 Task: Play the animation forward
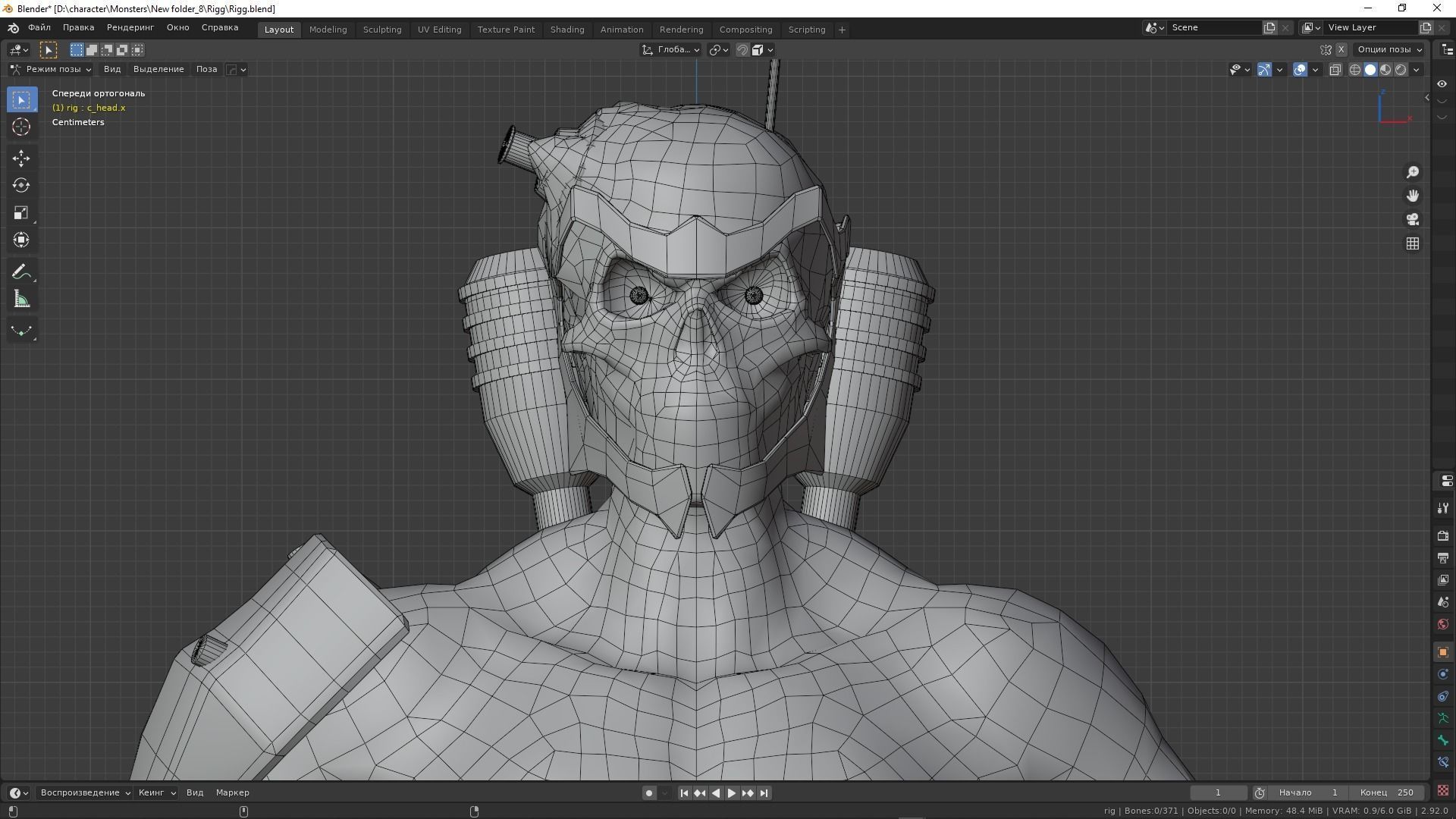(730, 792)
